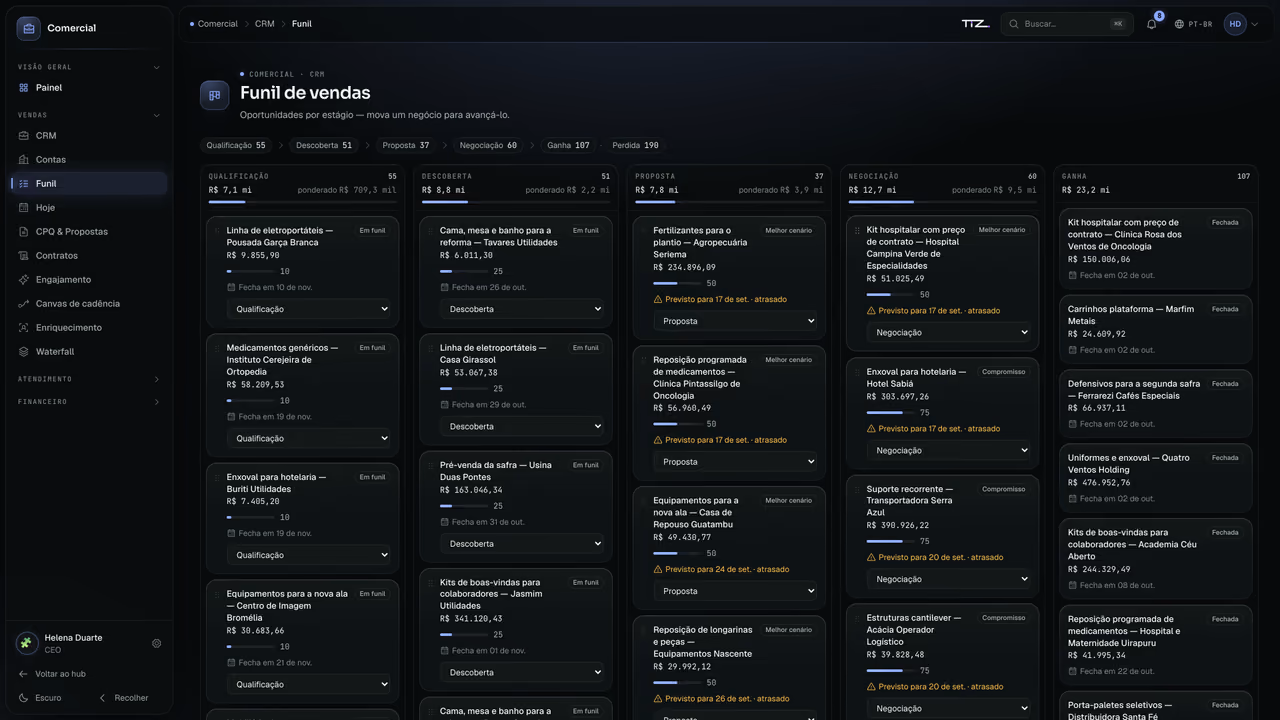Click Comercial breadcrumb link
This screenshot has width=1280, height=720.
pos(218,24)
